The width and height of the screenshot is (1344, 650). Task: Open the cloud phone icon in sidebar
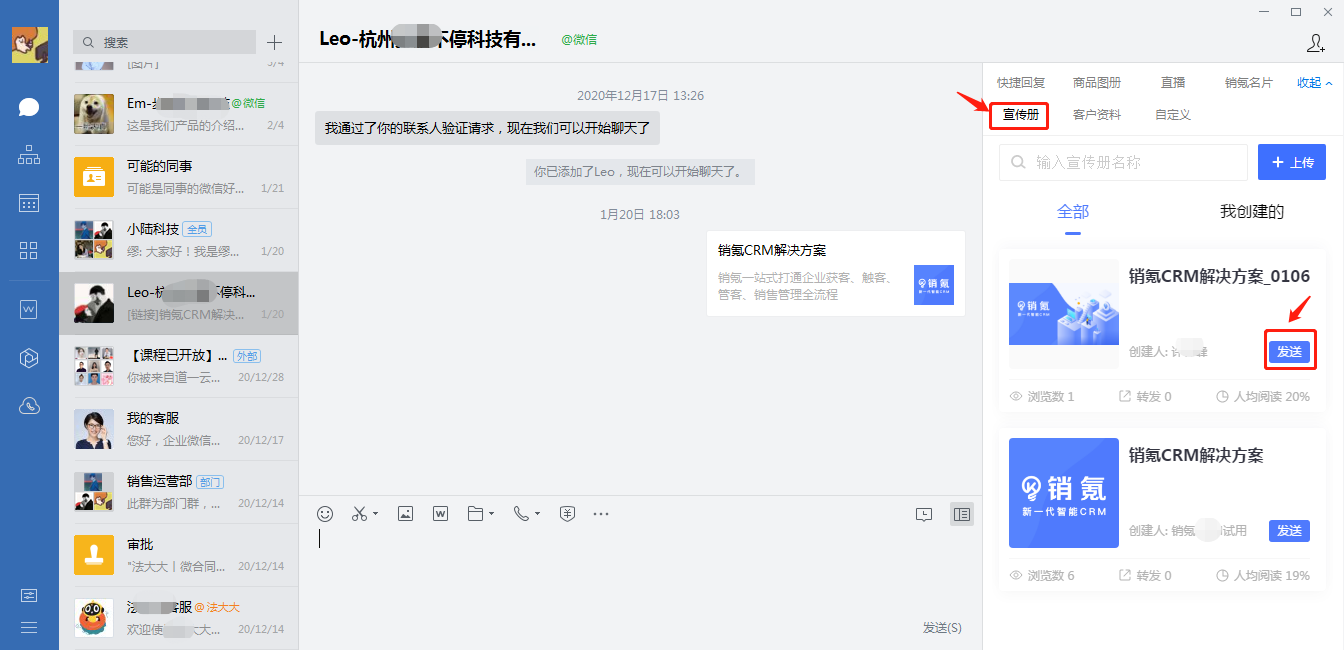[29, 406]
